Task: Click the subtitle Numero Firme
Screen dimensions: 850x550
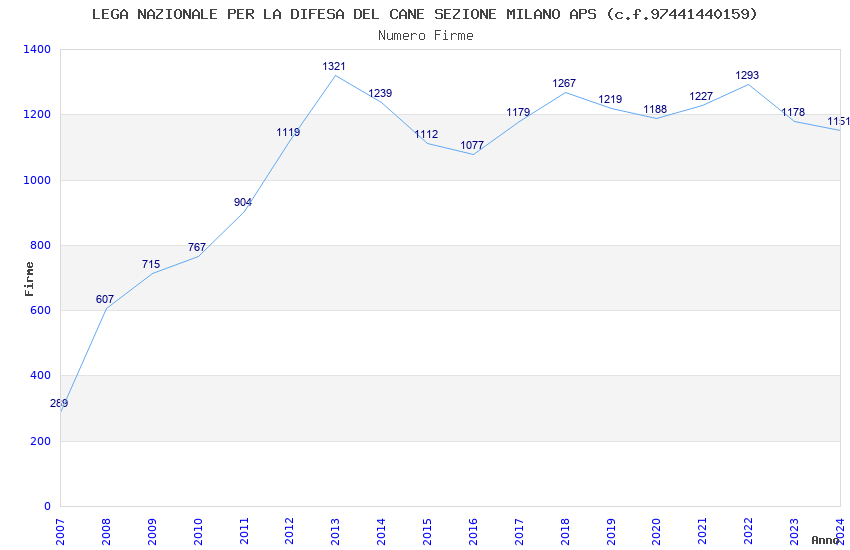Action: click(x=426, y=36)
